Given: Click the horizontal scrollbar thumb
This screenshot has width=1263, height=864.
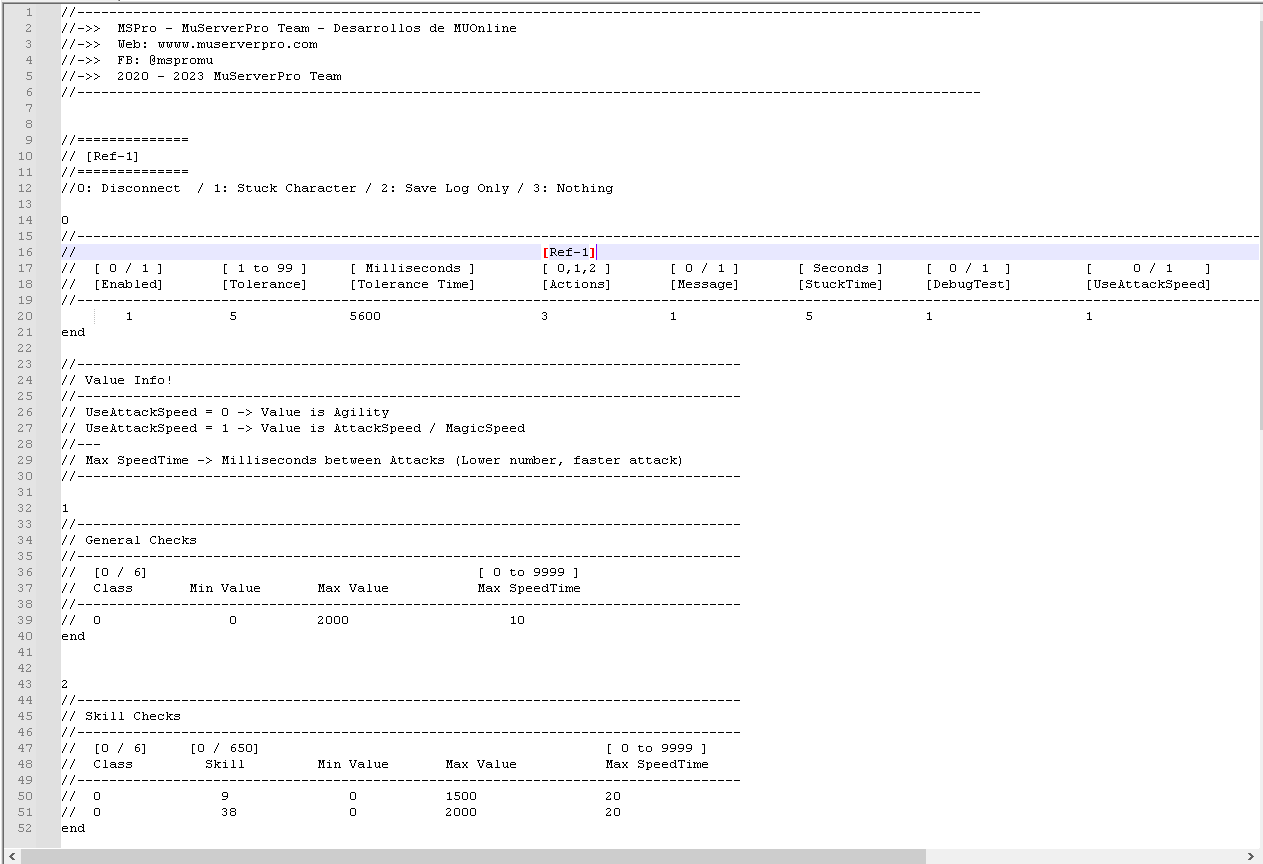Looking at the screenshot, I should point(470,856).
